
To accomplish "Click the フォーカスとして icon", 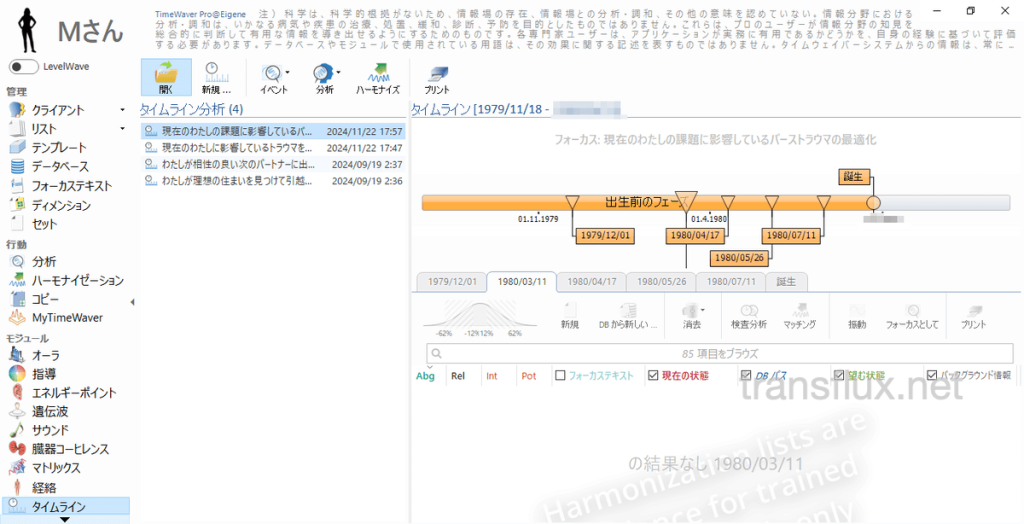I will (x=912, y=314).
